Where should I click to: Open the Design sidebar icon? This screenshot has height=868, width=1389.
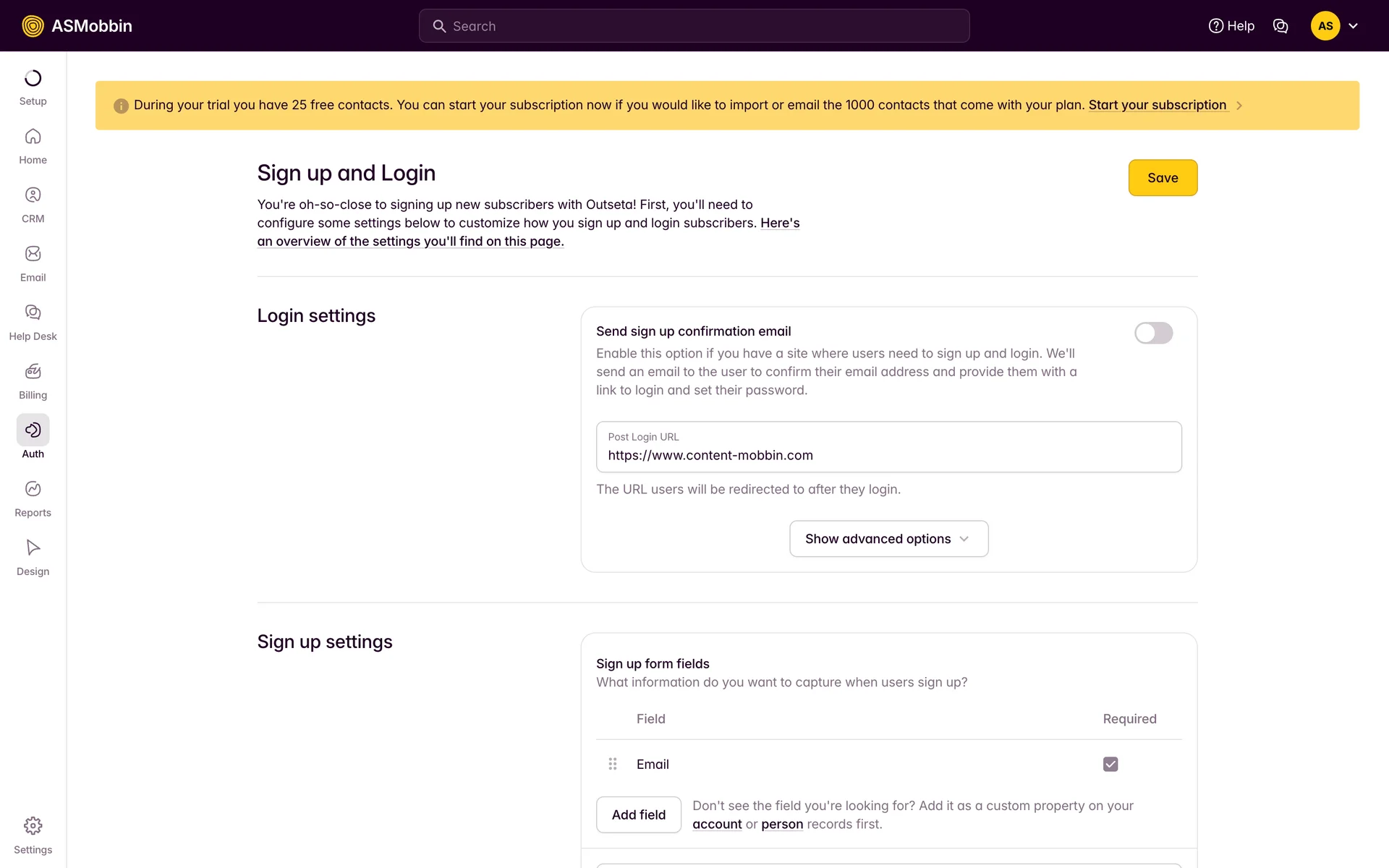coord(33,548)
